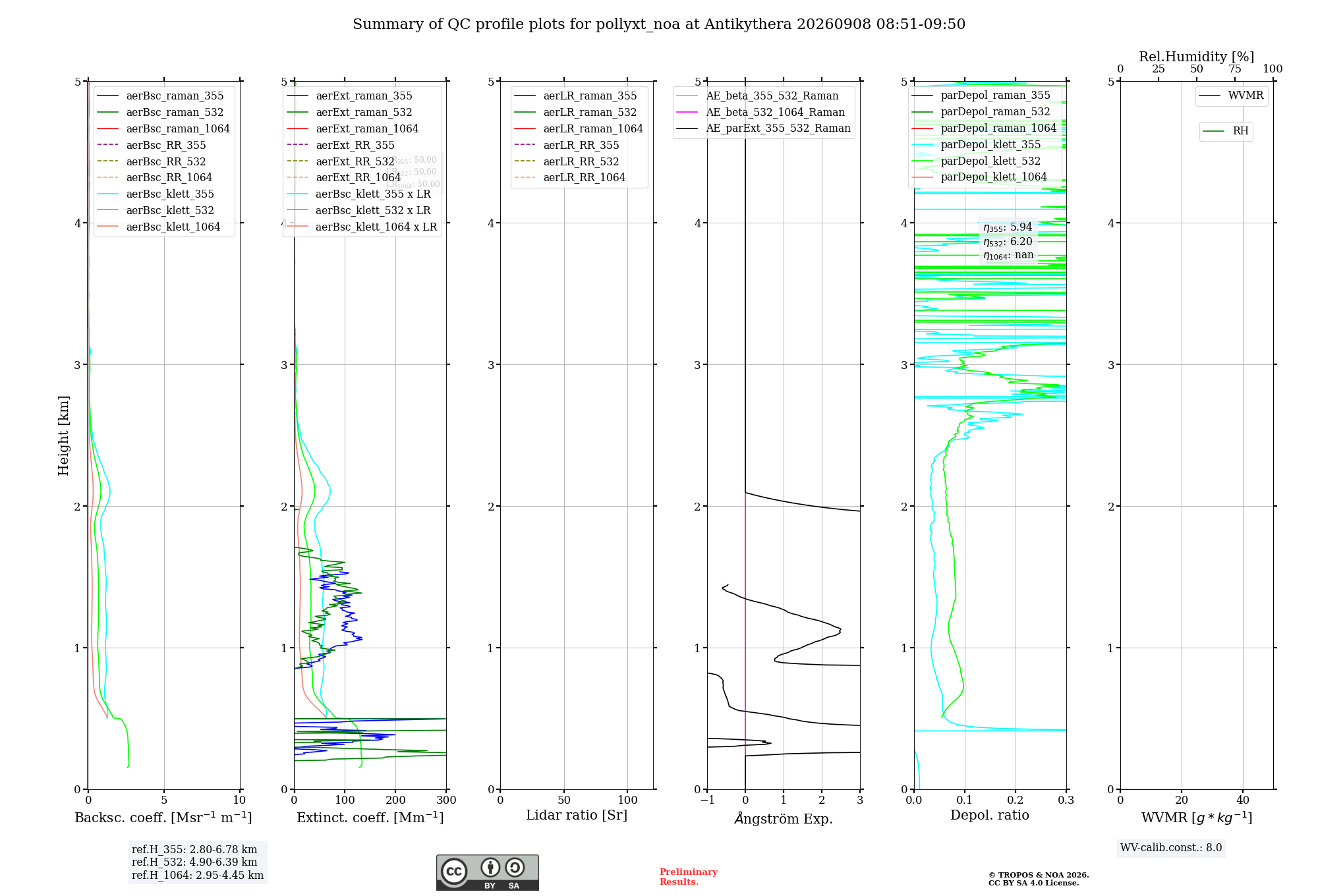Select aerExt_raman_532 in the extinction legend
This screenshot has height=896, width=1318.
coord(350,113)
